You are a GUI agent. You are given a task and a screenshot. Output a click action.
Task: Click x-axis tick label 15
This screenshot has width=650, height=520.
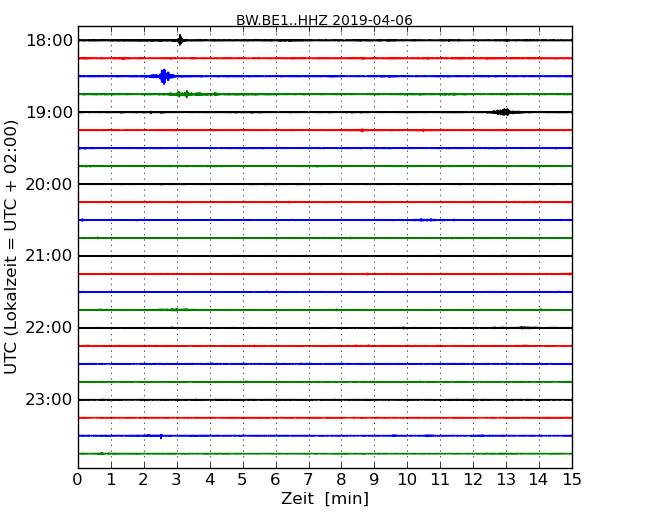tap(572, 480)
